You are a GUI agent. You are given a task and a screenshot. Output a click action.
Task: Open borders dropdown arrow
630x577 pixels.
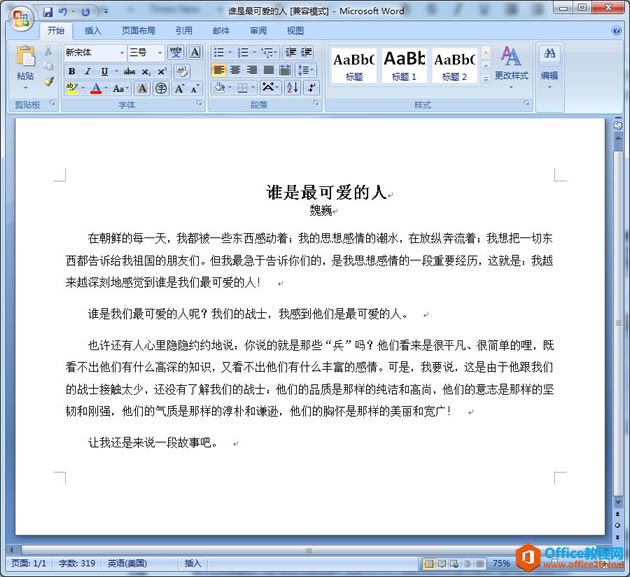click(x=253, y=87)
